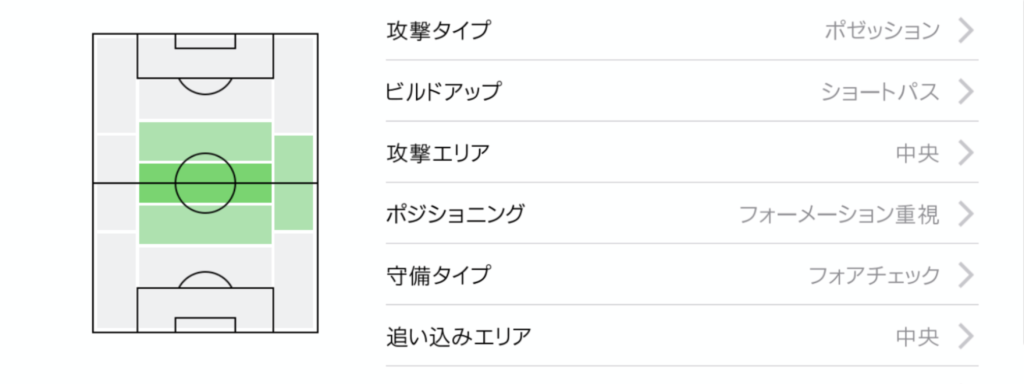Tap the フォアチェック value
Viewport: 1024px width, 384px height.
[x=874, y=276]
